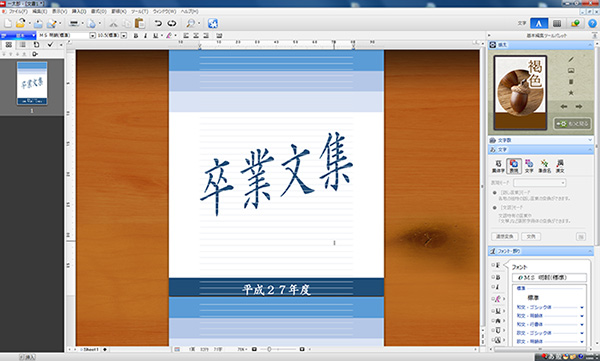600x361 pixels.
Task: Open the ツール(T) menu
Action: pyautogui.click(x=140, y=11)
